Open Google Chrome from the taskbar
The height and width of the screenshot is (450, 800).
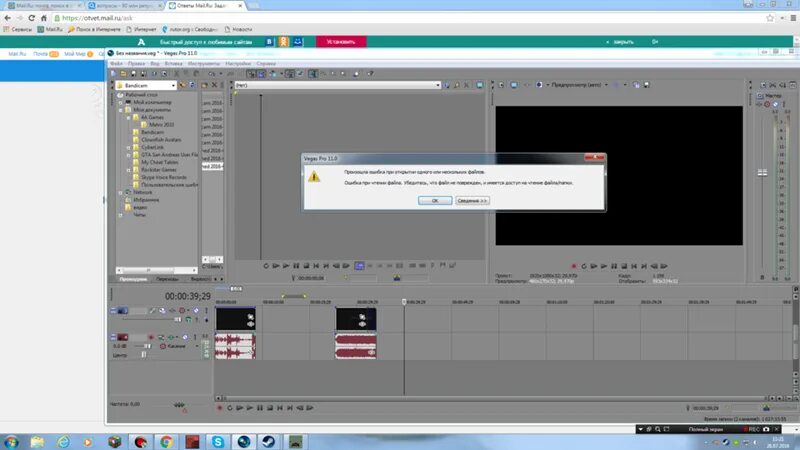coord(166,442)
